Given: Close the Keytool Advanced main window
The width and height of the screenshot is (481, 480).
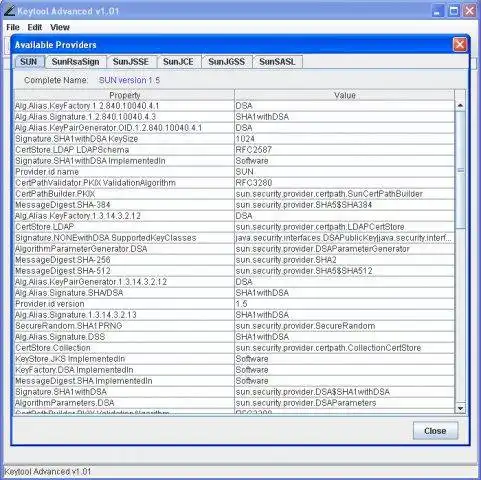Looking at the screenshot, I should point(470,11).
